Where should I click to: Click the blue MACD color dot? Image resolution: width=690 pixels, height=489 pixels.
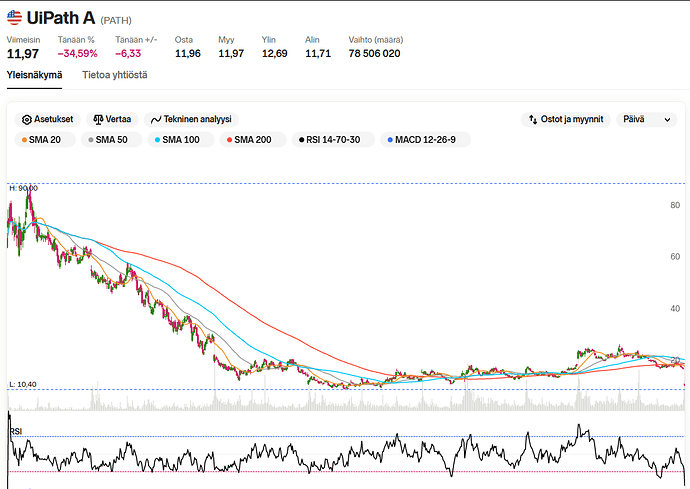390,140
